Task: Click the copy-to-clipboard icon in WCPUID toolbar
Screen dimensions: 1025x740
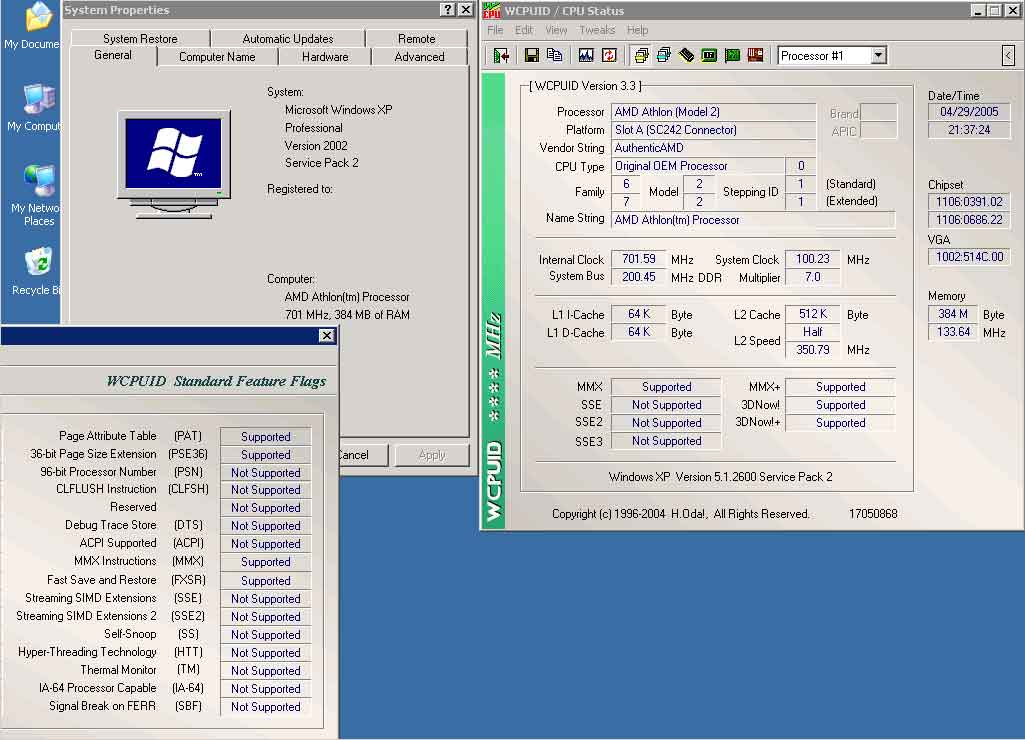Action: (554, 56)
